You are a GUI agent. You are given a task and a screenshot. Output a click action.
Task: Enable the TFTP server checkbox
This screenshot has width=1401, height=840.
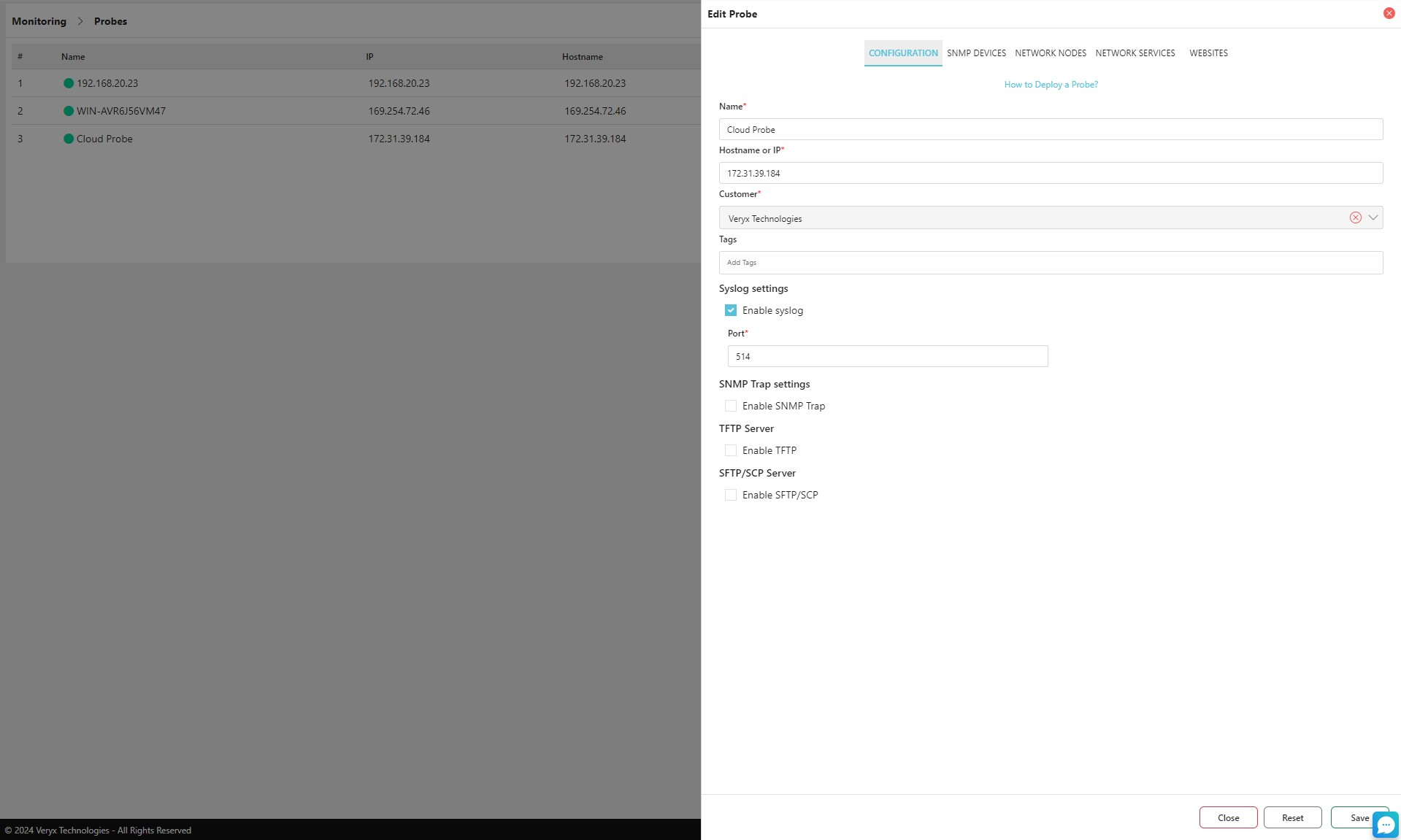pyautogui.click(x=731, y=450)
